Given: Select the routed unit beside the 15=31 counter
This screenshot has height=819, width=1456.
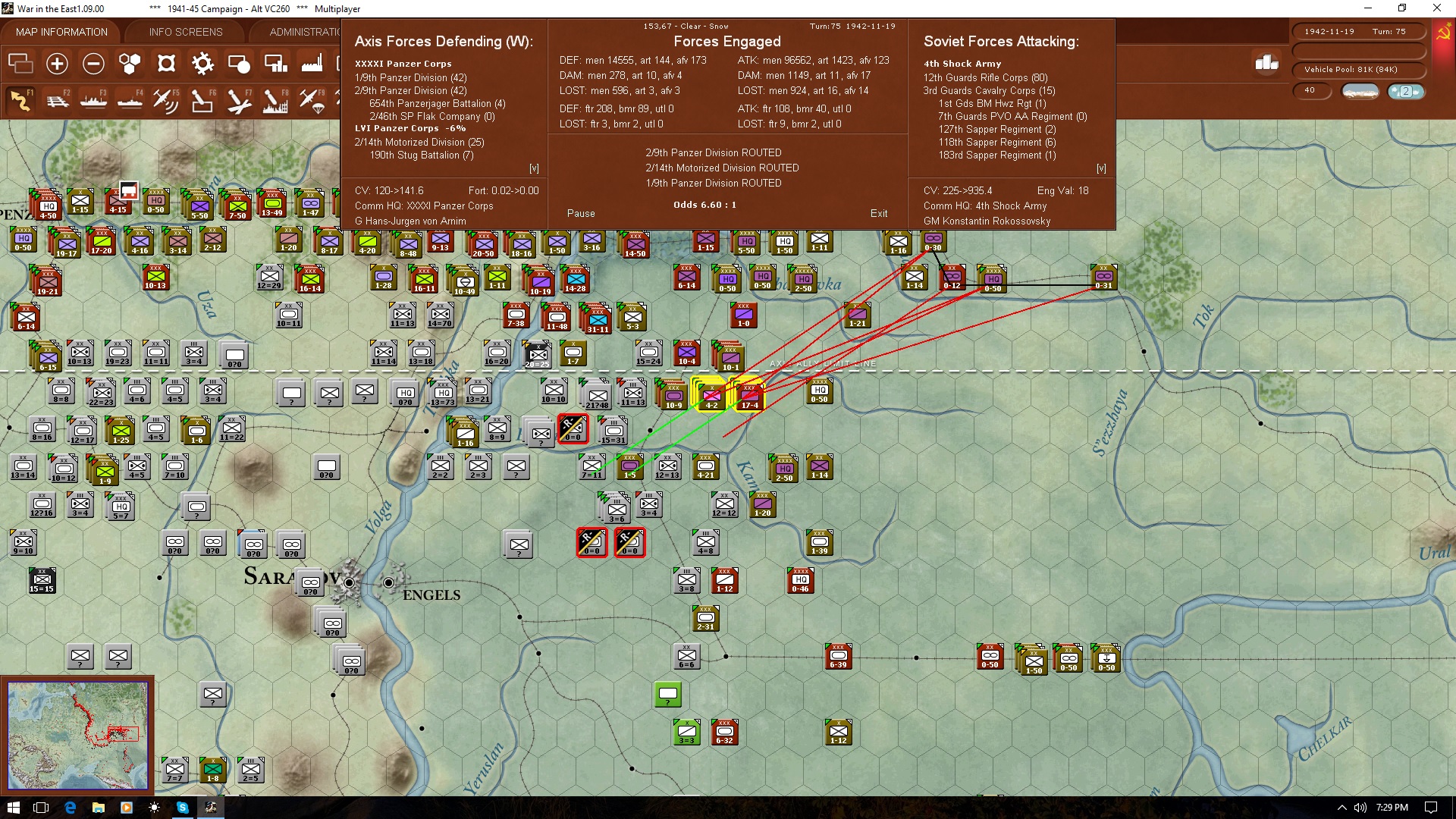Looking at the screenshot, I should (573, 428).
